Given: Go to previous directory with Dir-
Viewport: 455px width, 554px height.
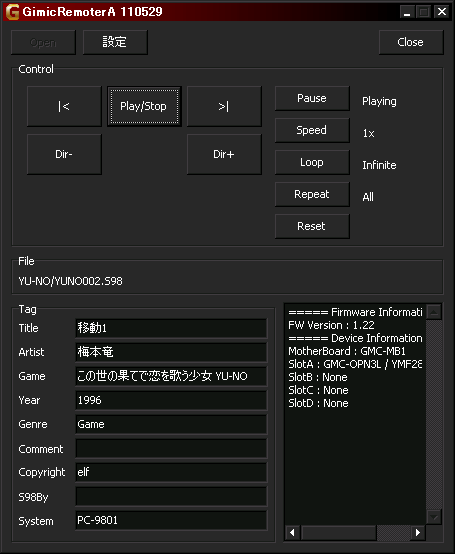Looking at the screenshot, I should pos(64,154).
